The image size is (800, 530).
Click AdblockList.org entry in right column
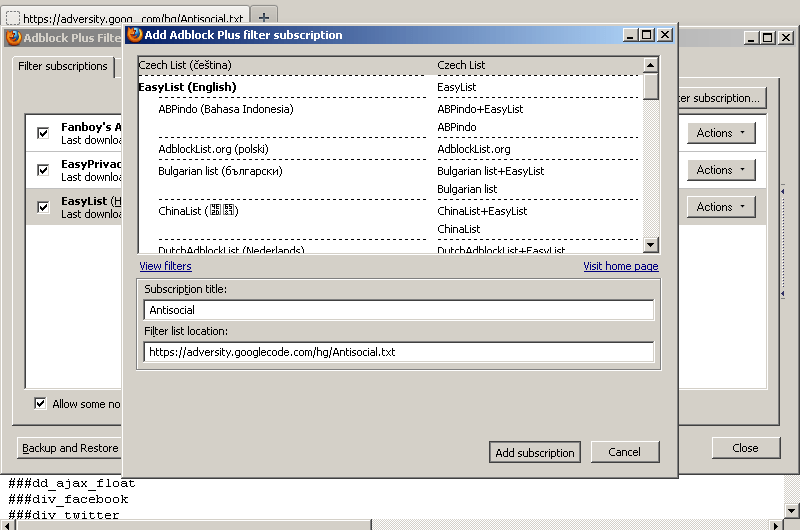pos(473,149)
